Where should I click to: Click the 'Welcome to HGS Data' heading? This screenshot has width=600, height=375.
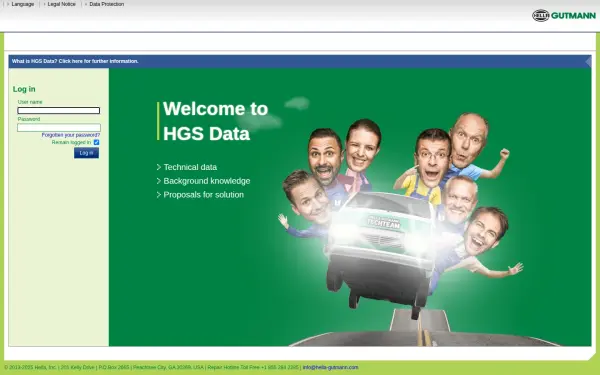(215, 121)
